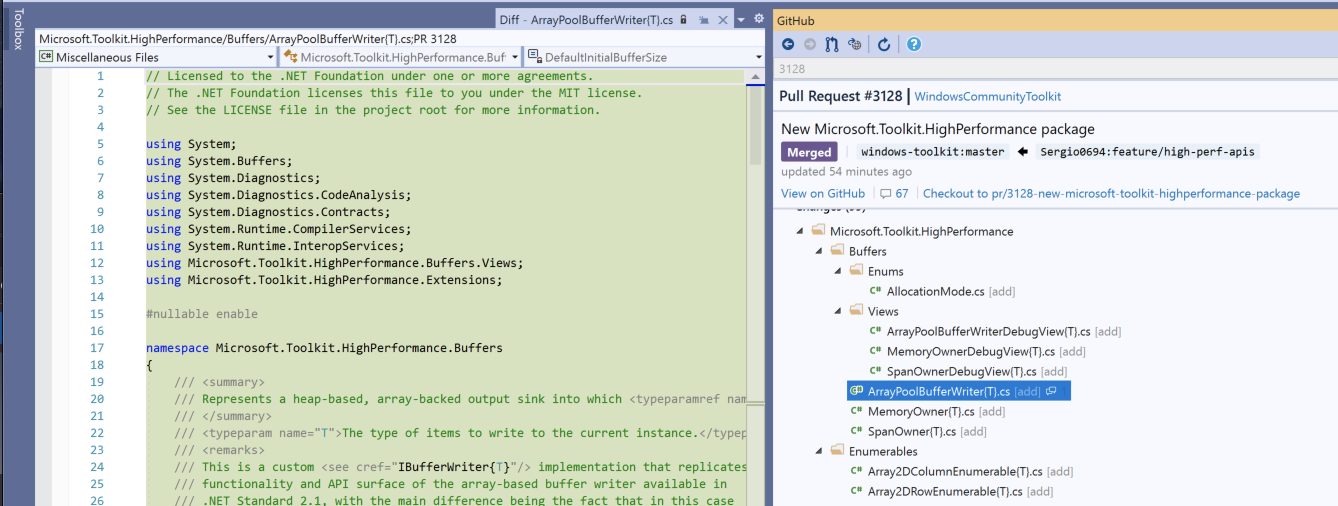
Task: Click the Views folder icon
Action: [x=856, y=311]
